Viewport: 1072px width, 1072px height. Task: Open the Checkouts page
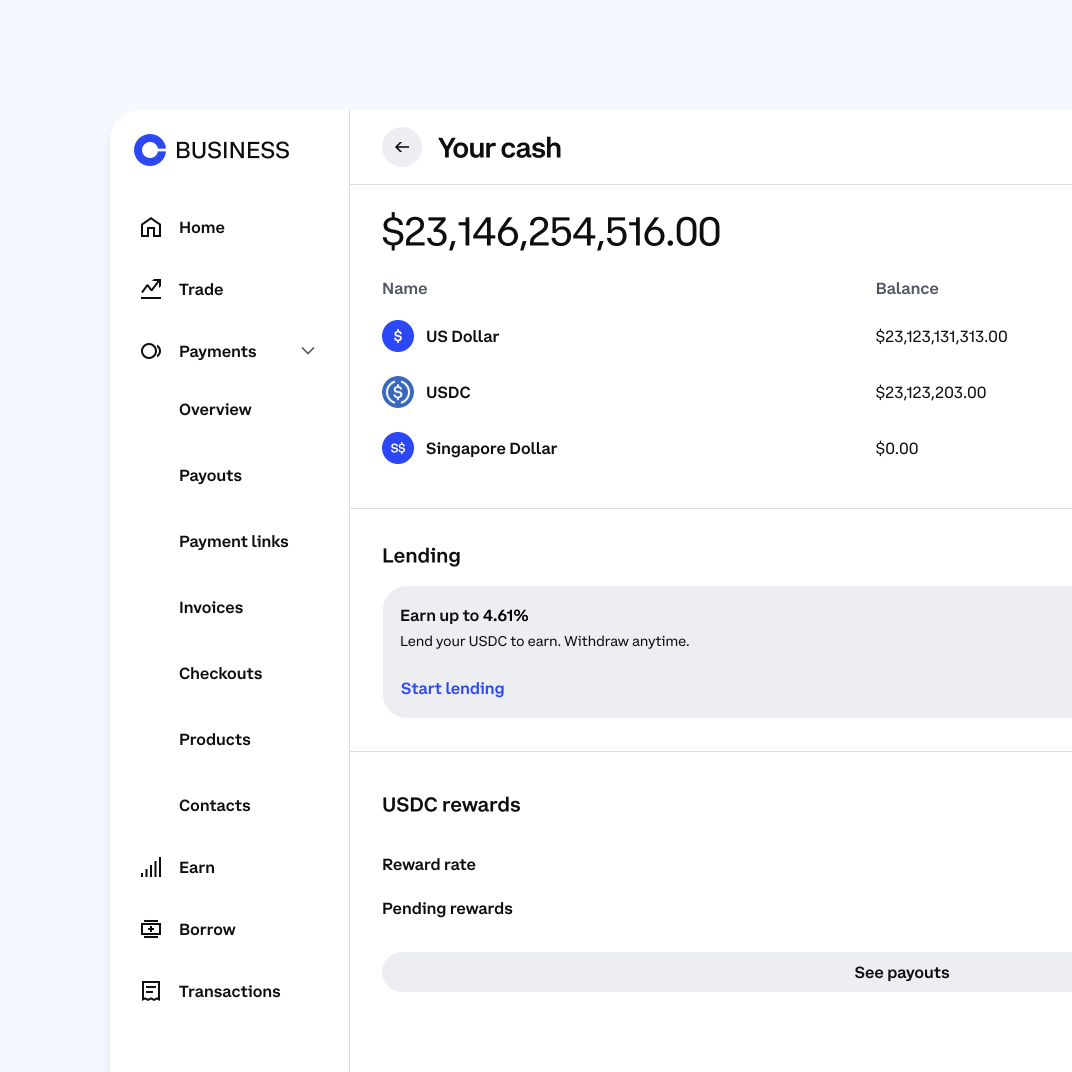tap(221, 673)
